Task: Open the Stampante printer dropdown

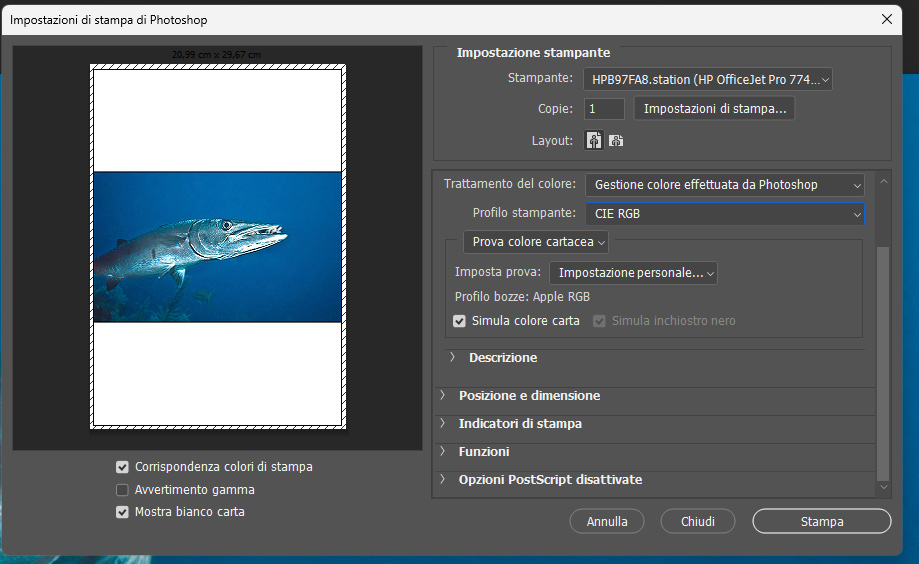Action: tap(708, 79)
